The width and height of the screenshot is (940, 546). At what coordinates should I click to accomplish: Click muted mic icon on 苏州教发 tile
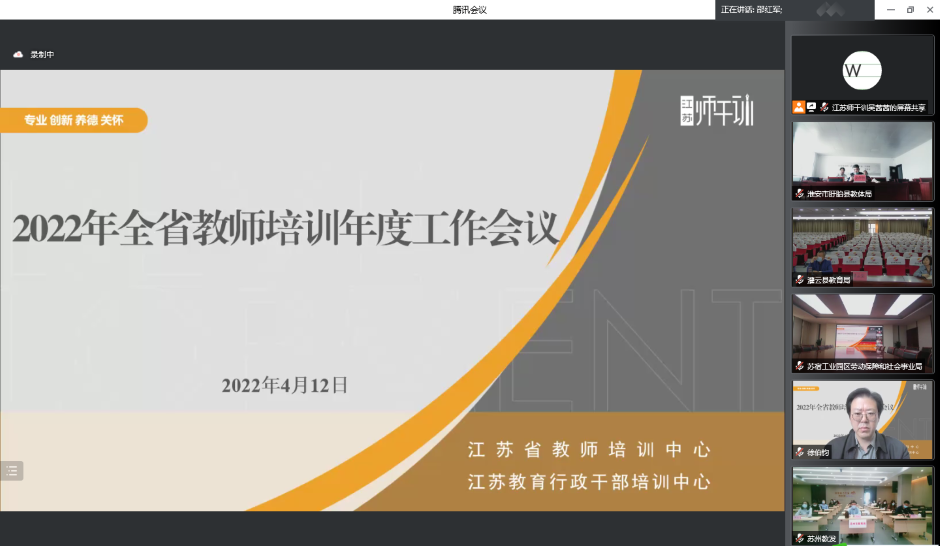800,538
